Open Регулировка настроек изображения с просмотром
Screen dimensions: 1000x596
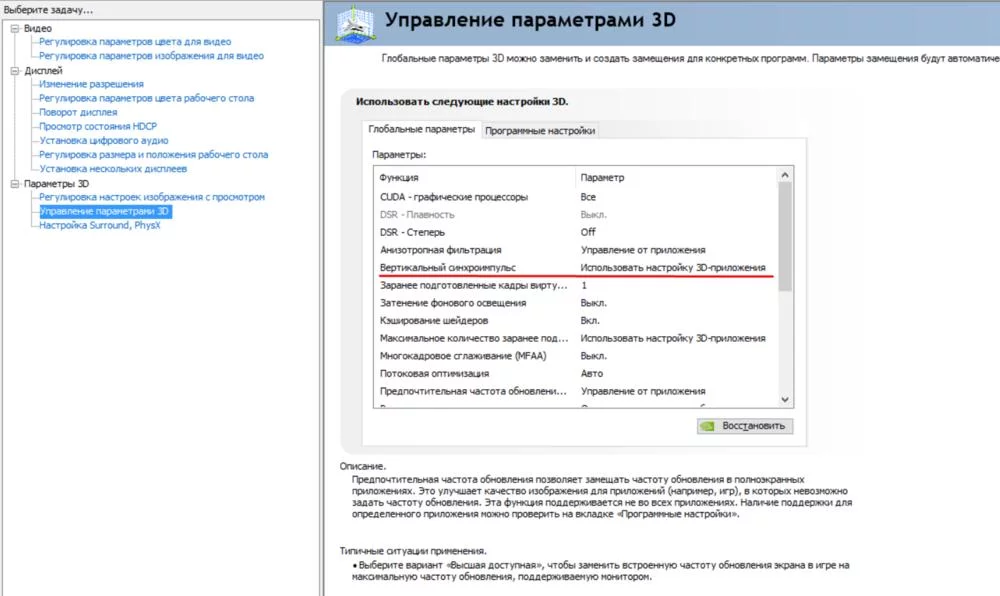[152, 197]
